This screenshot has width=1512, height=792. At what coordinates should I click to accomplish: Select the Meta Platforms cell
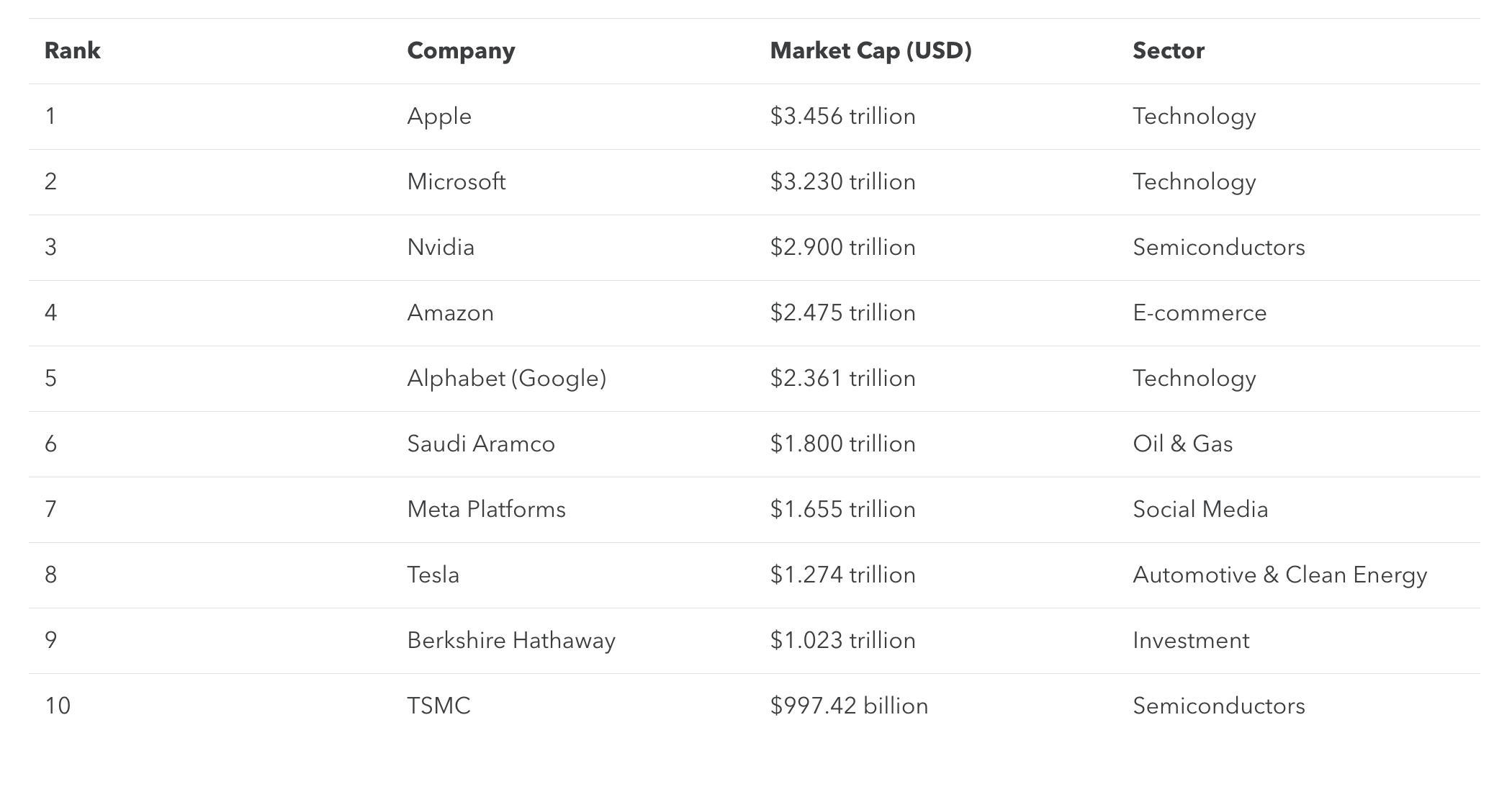pos(486,509)
